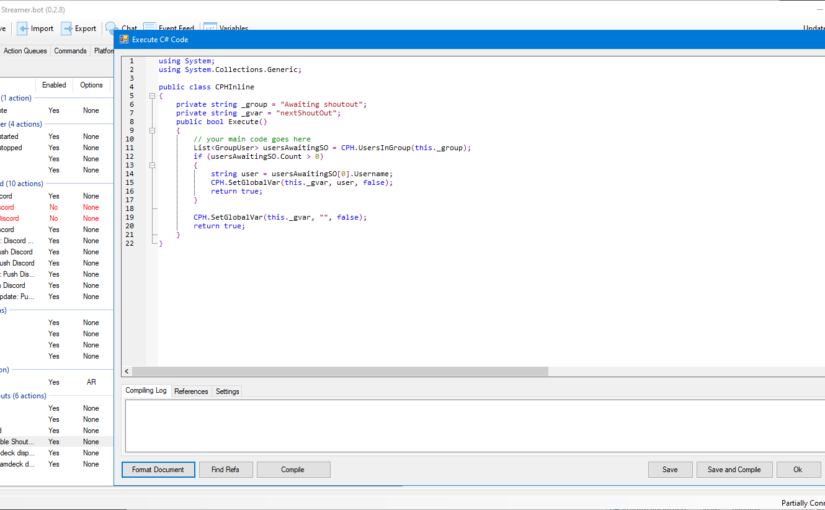The width and height of the screenshot is (825, 510).
Task: Switch to the Platforms tab behind the dialog
Action: 103,51
